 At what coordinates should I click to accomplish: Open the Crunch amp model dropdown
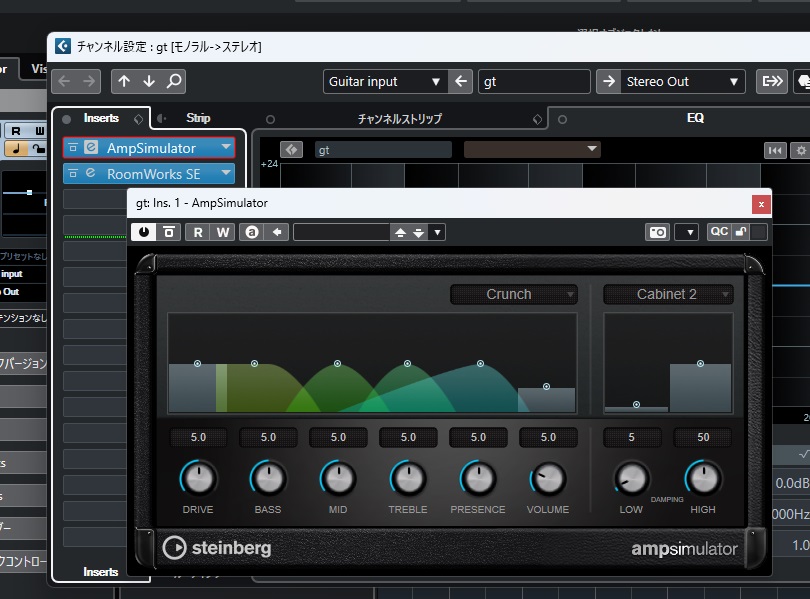click(x=513, y=294)
